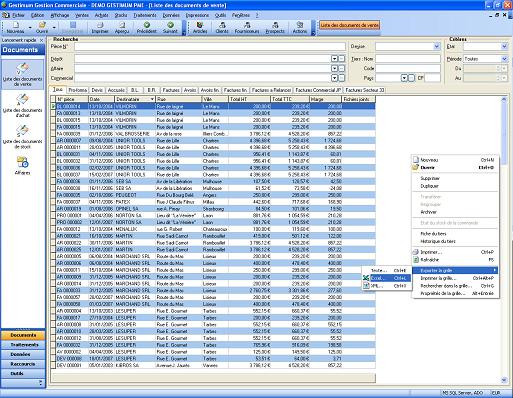513x398 pixels.
Task: Open the Fichier menu
Action: click(x=18, y=15)
